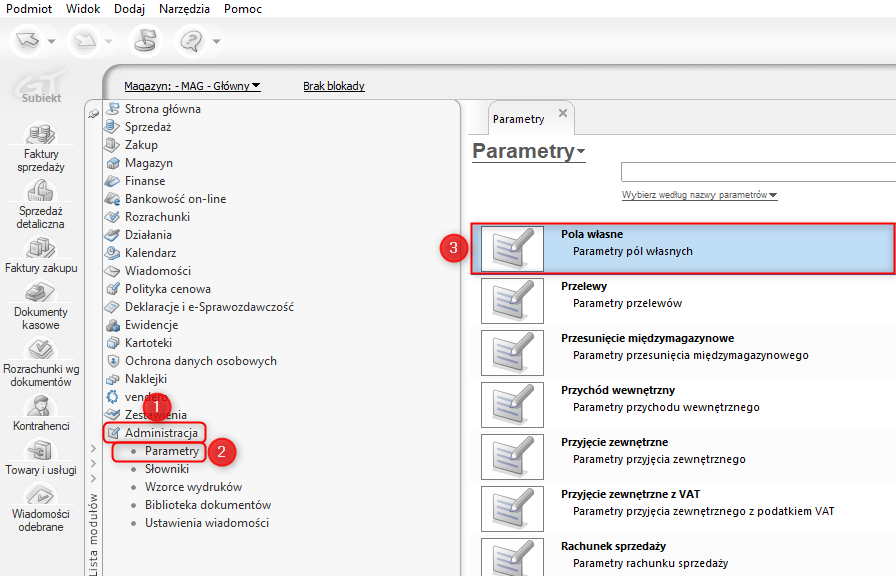Open Słowniki under Administracja
This screenshot has width=896, height=576.
point(166,469)
